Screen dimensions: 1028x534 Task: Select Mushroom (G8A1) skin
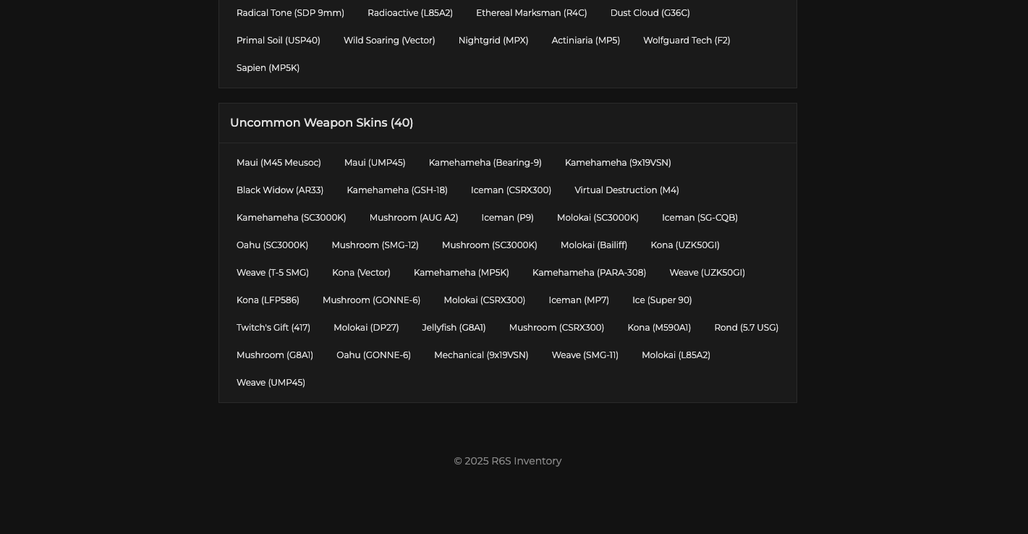click(275, 356)
